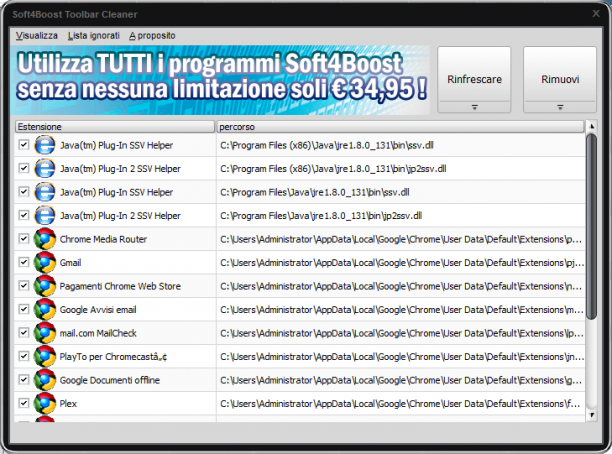The width and height of the screenshot is (612, 454).
Task: Open dropdown arrow under Rimuovi button
Action: click(x=560, y=107)
